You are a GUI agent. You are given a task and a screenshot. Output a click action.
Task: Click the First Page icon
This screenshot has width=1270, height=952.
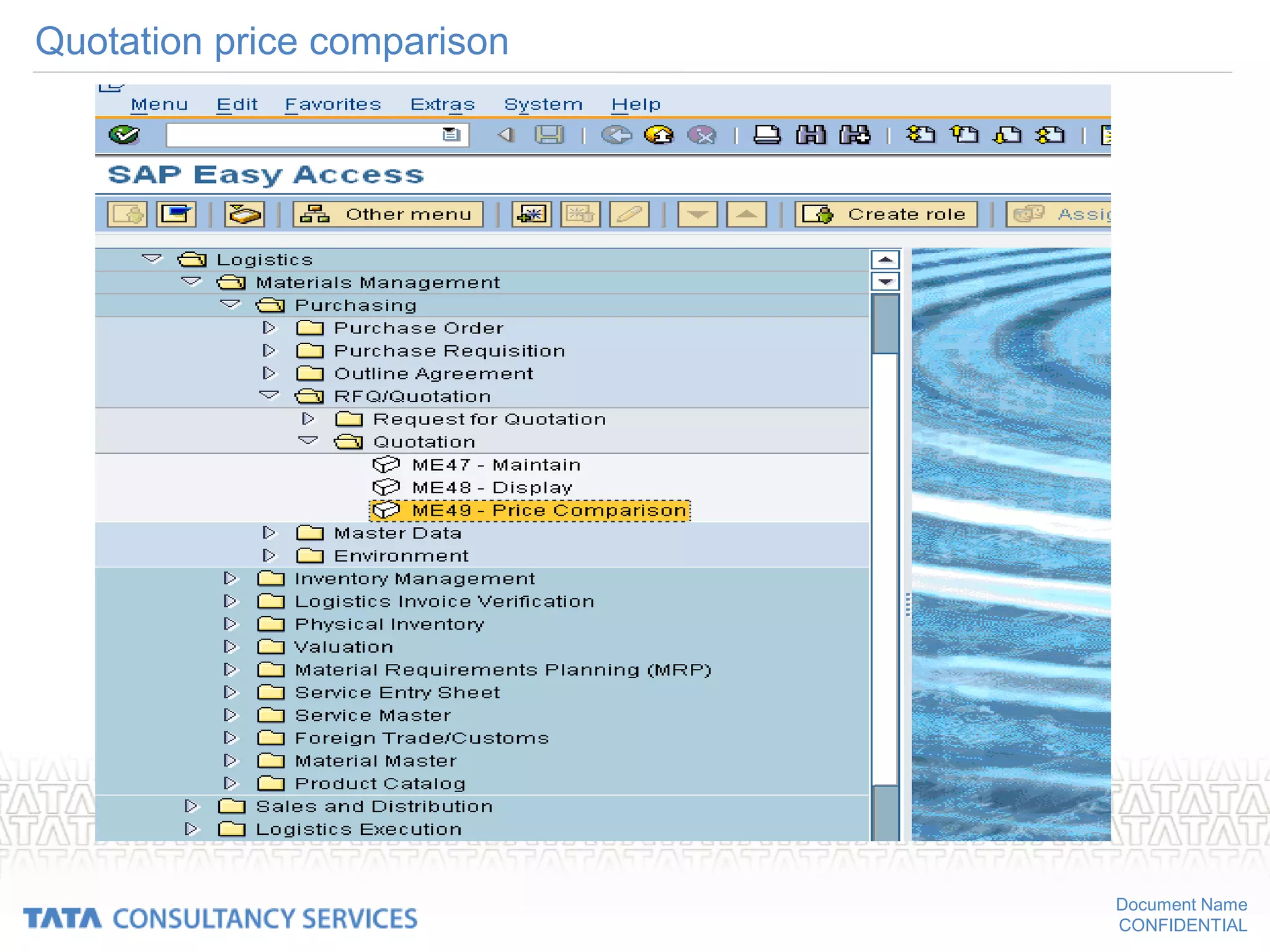(x=920, y=134)
